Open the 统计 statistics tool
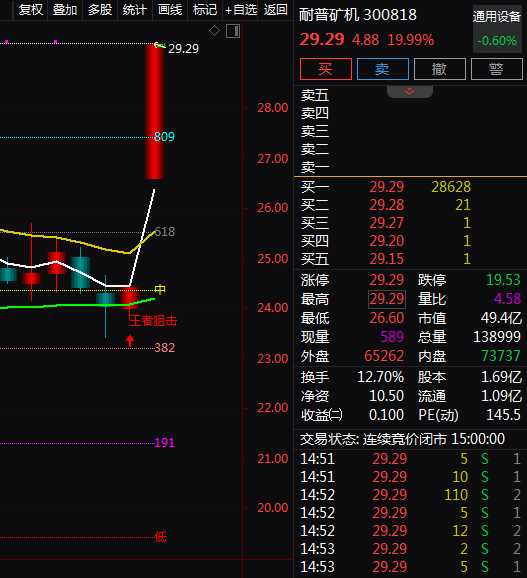 (x=135, y=10)
